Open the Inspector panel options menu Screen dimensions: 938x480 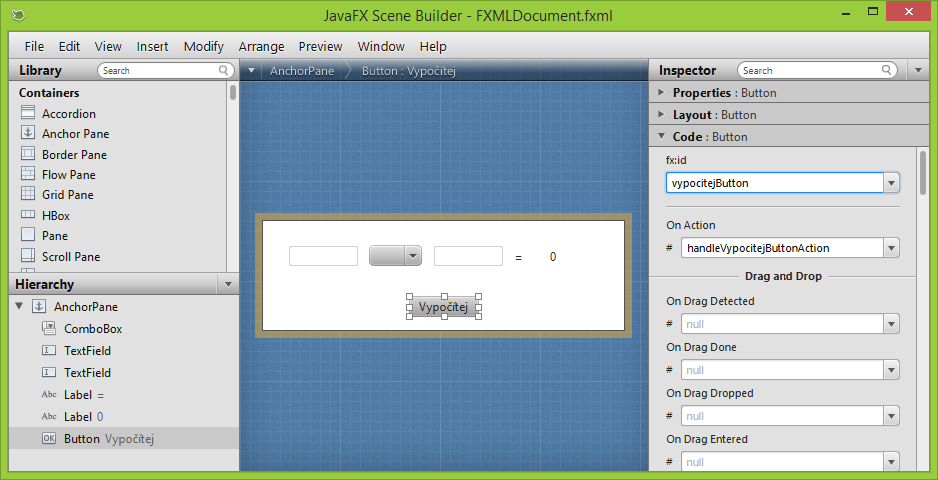coord(918,70)
